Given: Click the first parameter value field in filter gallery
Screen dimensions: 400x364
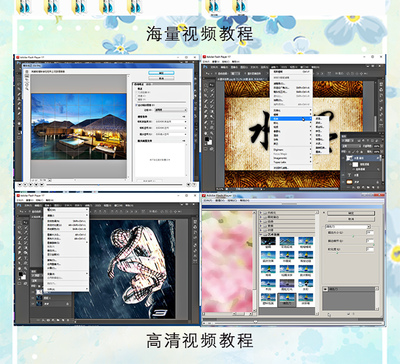Looking at the screenshot, I should 370,233.
